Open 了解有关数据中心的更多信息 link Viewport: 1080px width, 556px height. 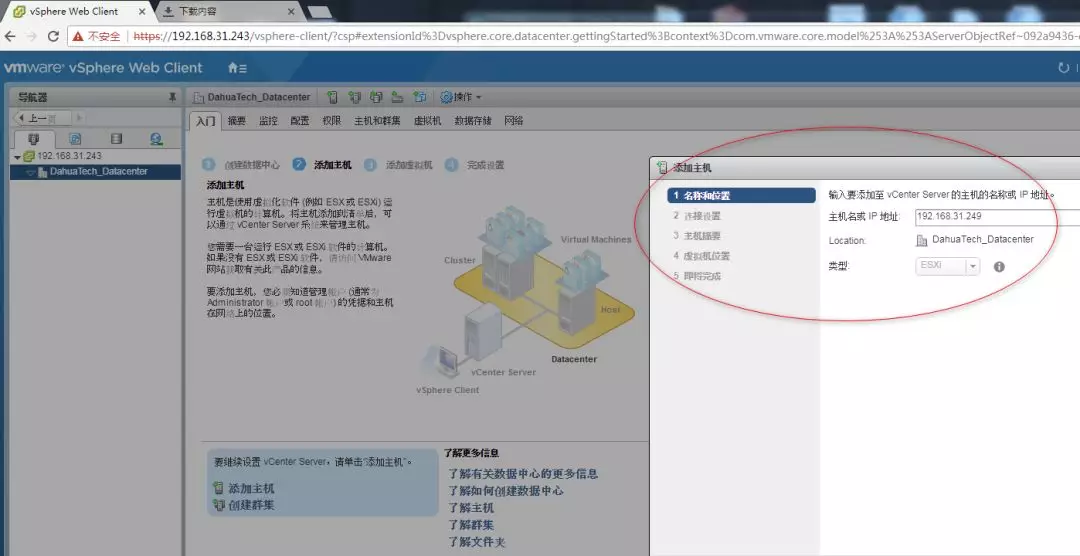(x=523, y=473)
